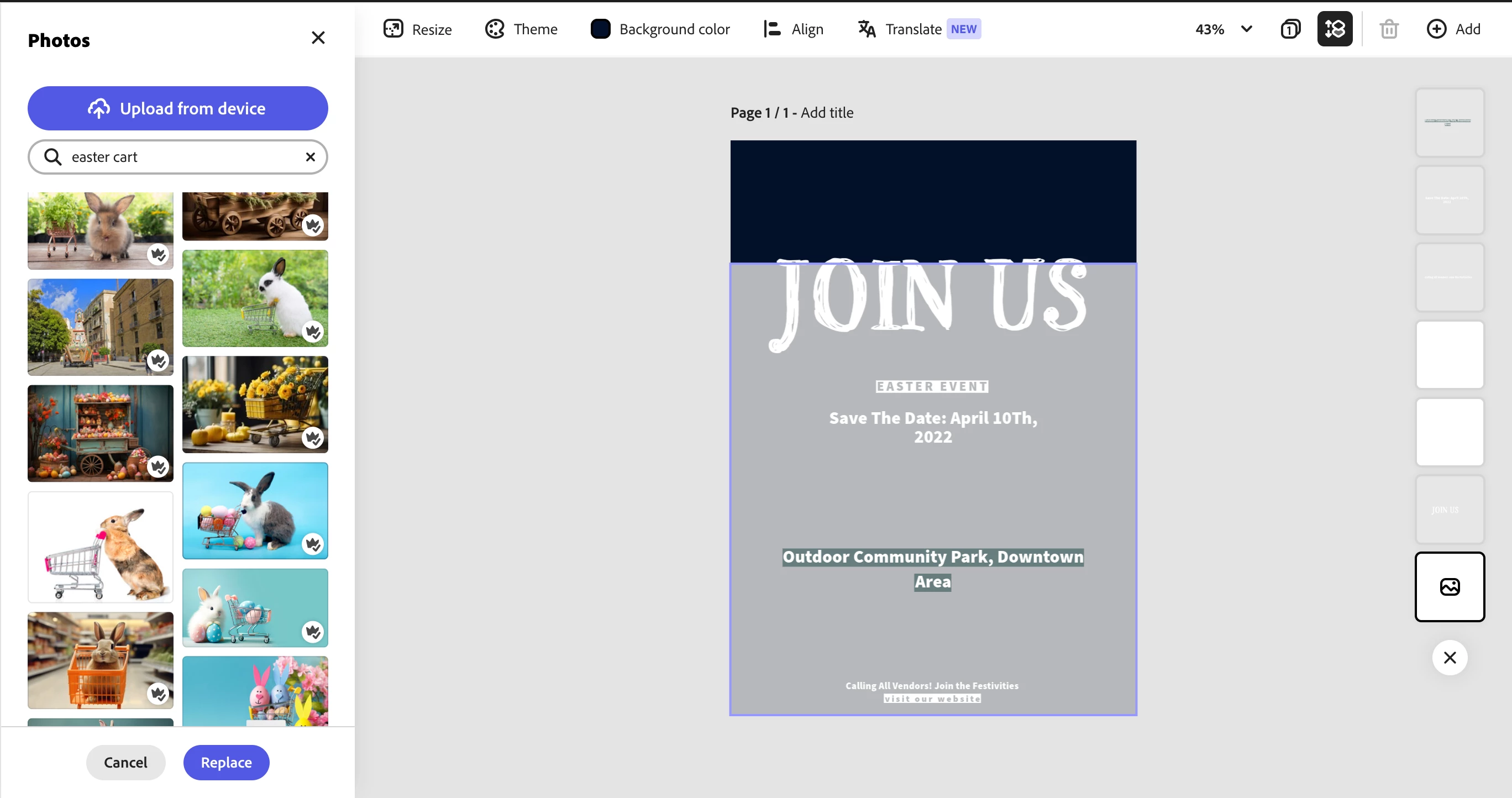Screen dimensions: 1512x798
Task: Select the JOIN US layer thumbnail
Action: 1449,510
